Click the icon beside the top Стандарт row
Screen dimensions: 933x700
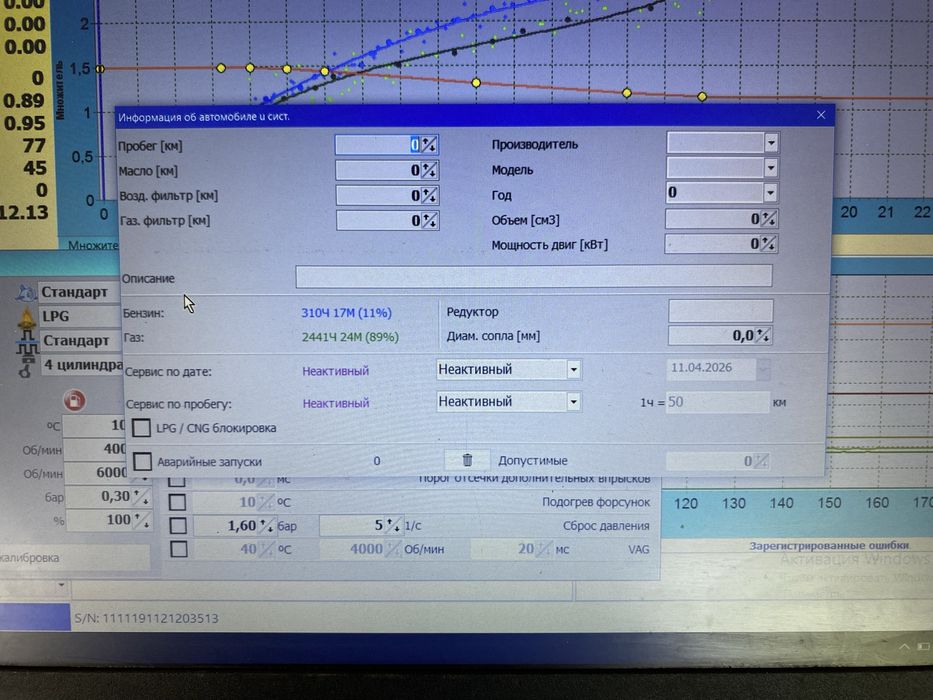[x=26, y=292]
